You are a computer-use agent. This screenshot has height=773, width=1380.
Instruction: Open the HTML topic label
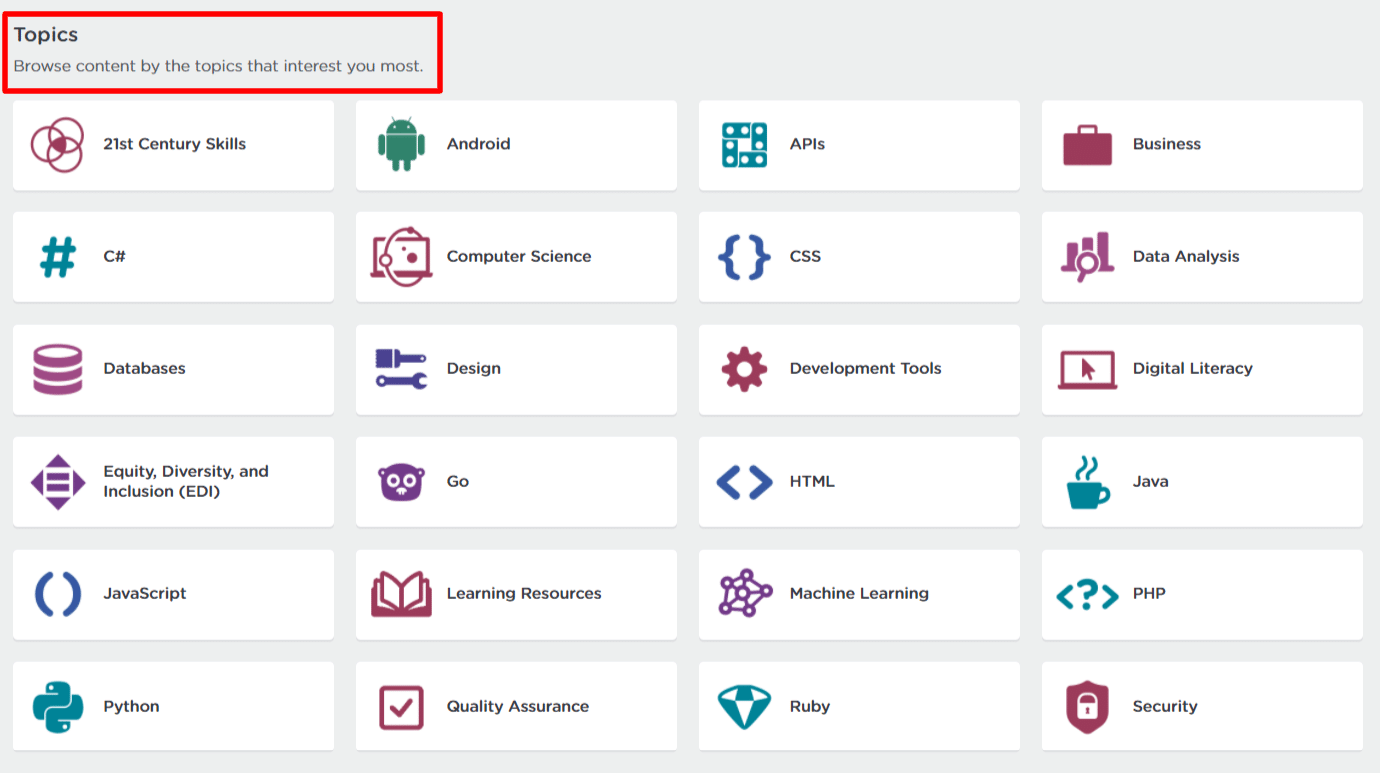pos(811,481)
